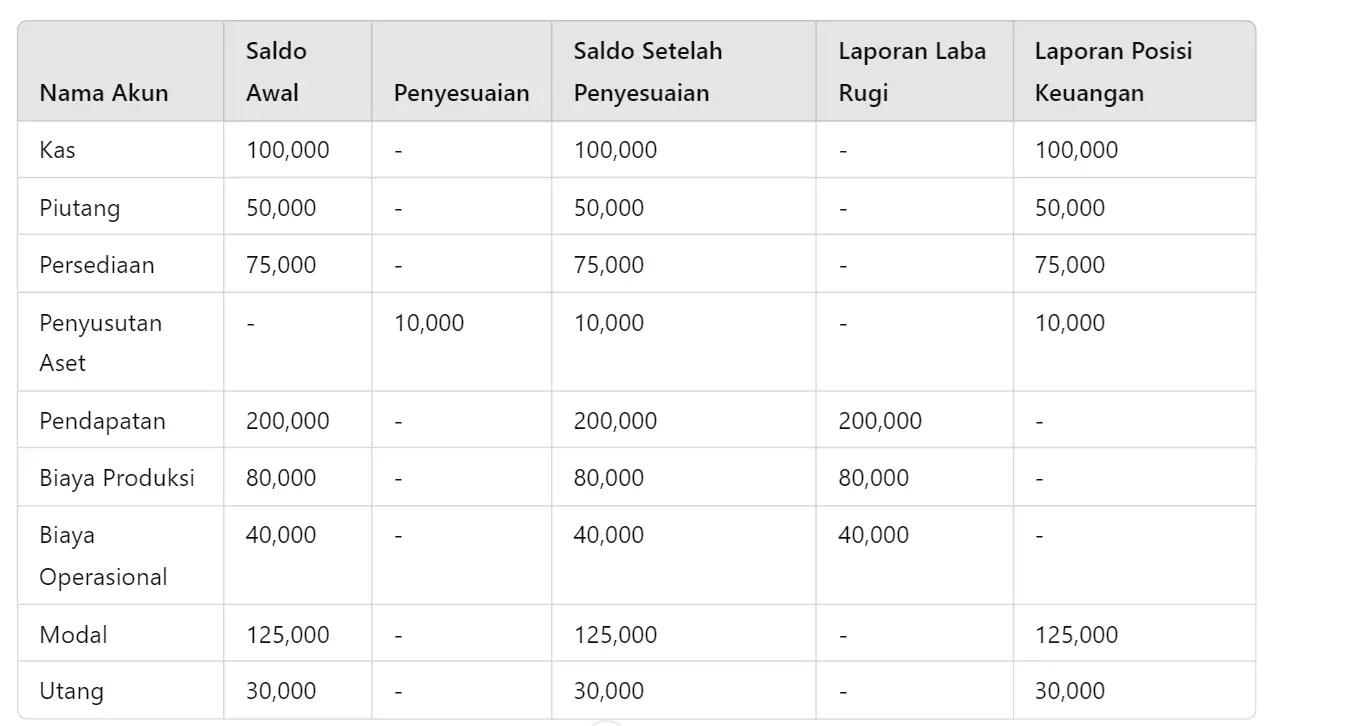The width and height of the screenshot is (1354, 726).
Task: Select the "Laporan Posisi Keuangan" header
Action: 1113,72
